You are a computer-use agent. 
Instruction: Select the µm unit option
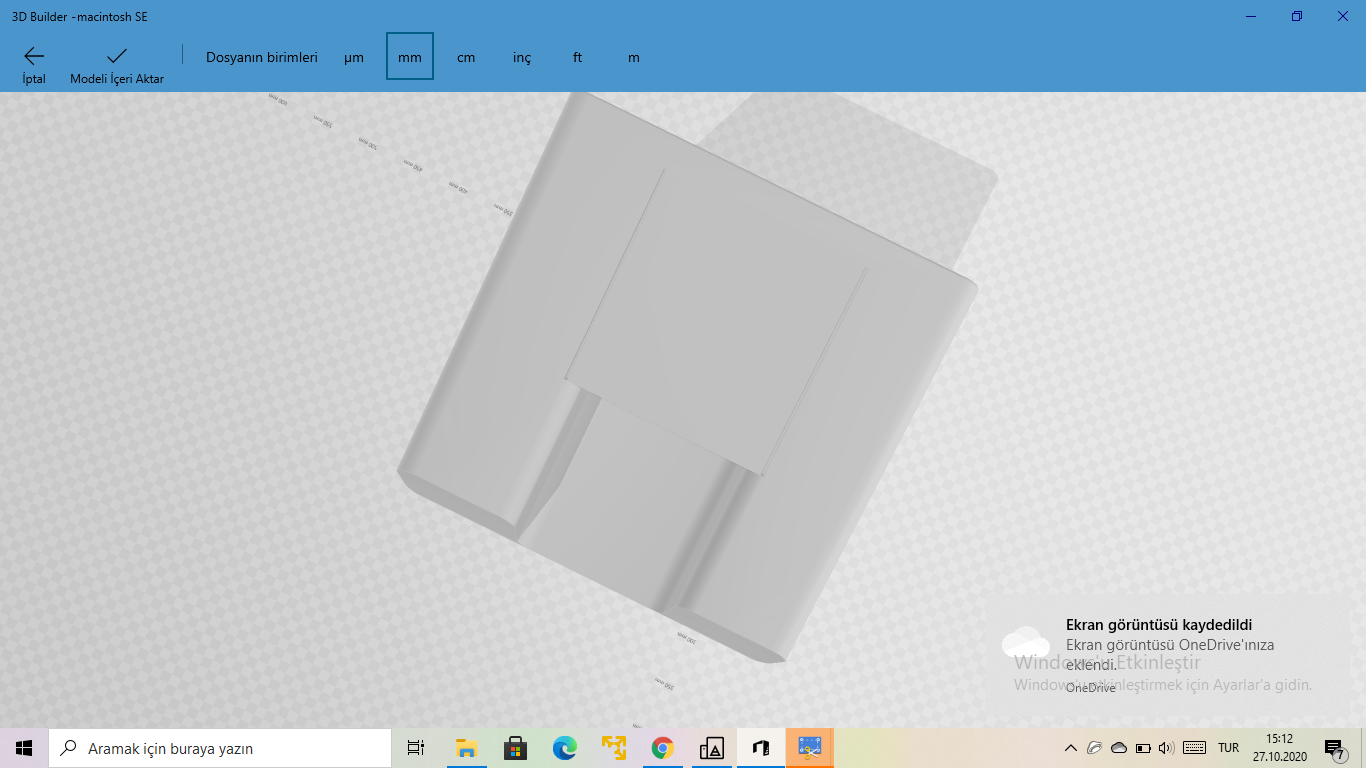coord(354,57)
